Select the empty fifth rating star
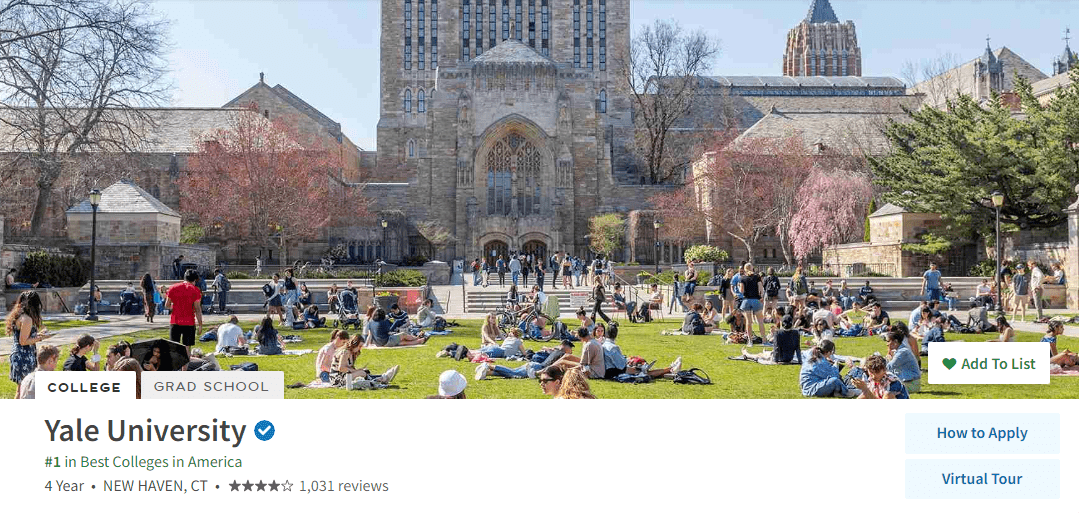The height and width of the screenshot is (513, 1079). click(287, 486)
